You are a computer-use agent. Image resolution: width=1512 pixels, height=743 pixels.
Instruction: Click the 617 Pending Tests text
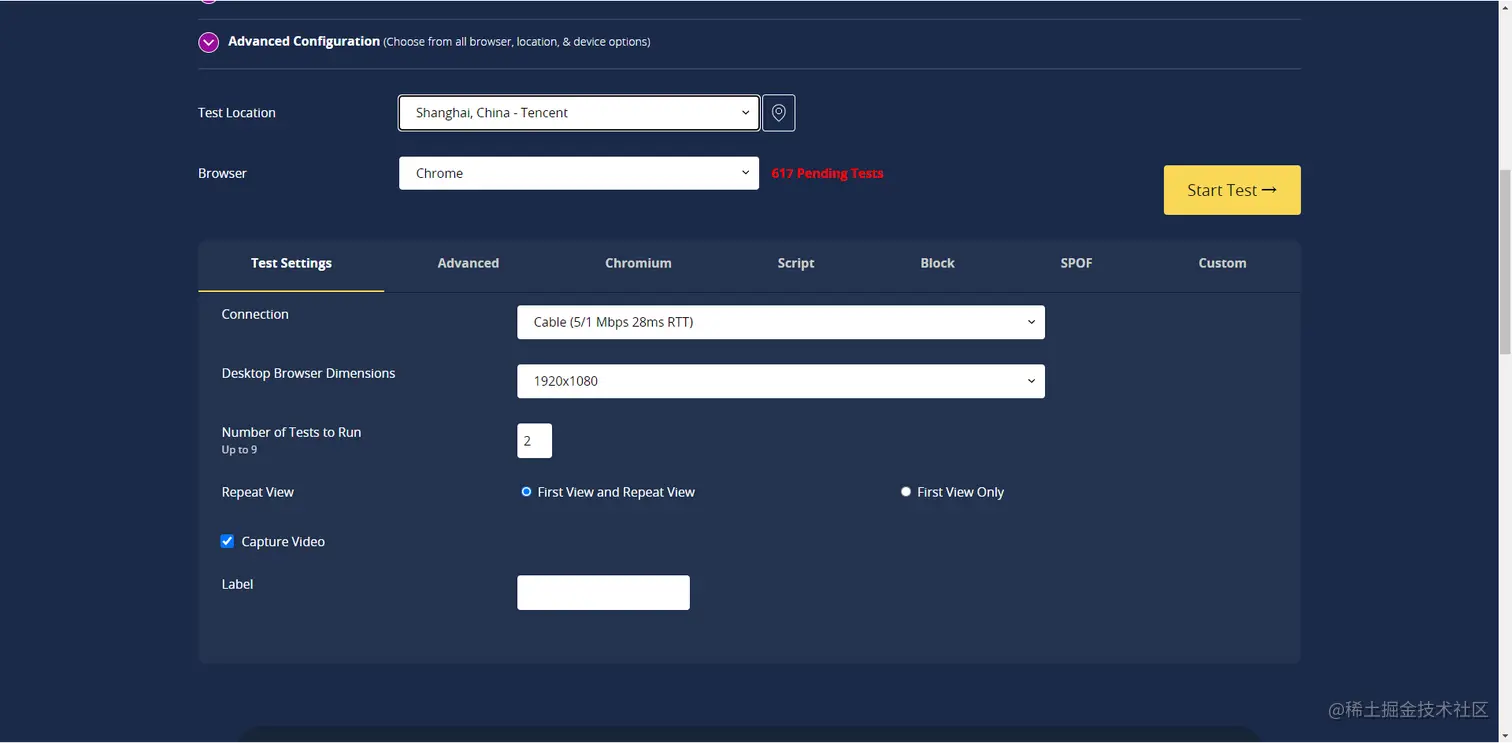[827, 173]
